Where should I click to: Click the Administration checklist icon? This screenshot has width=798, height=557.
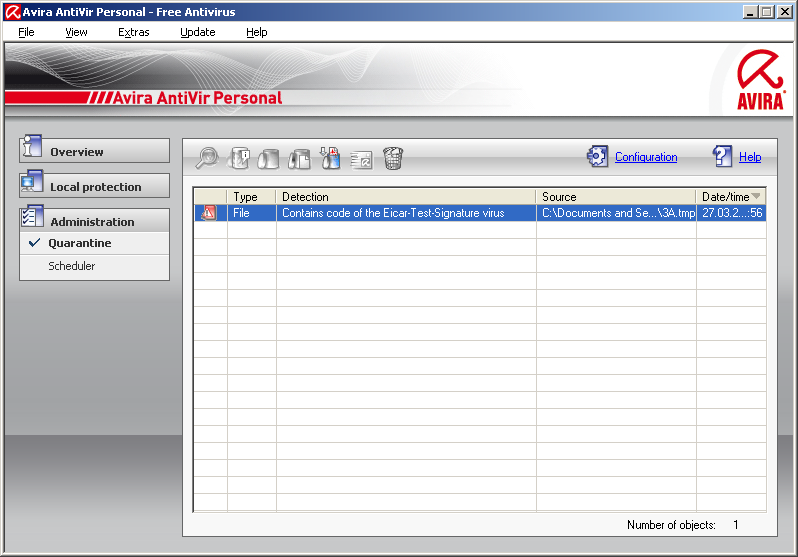coord(32,217)
